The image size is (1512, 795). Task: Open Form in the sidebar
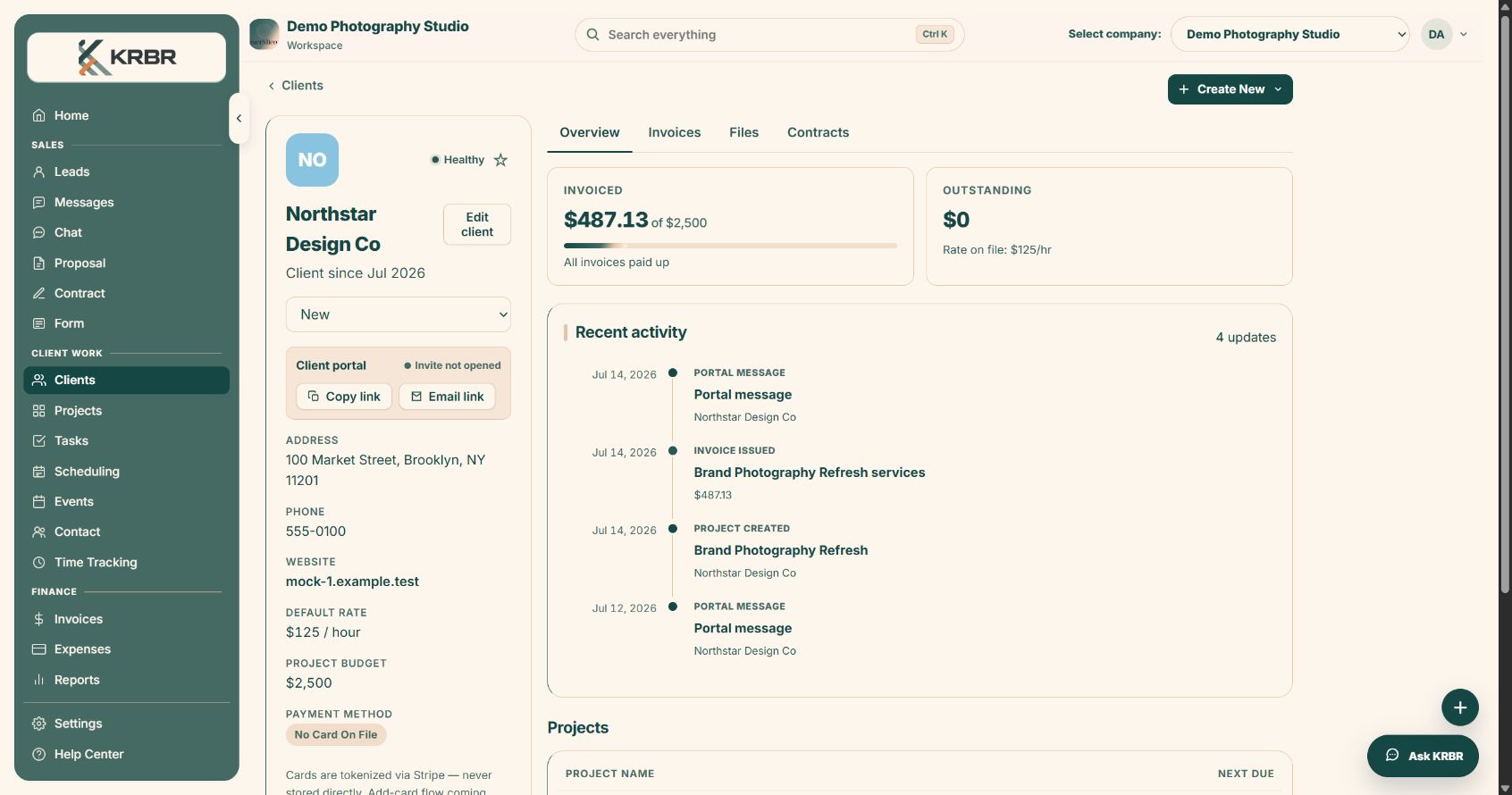(x=126, y=323)
